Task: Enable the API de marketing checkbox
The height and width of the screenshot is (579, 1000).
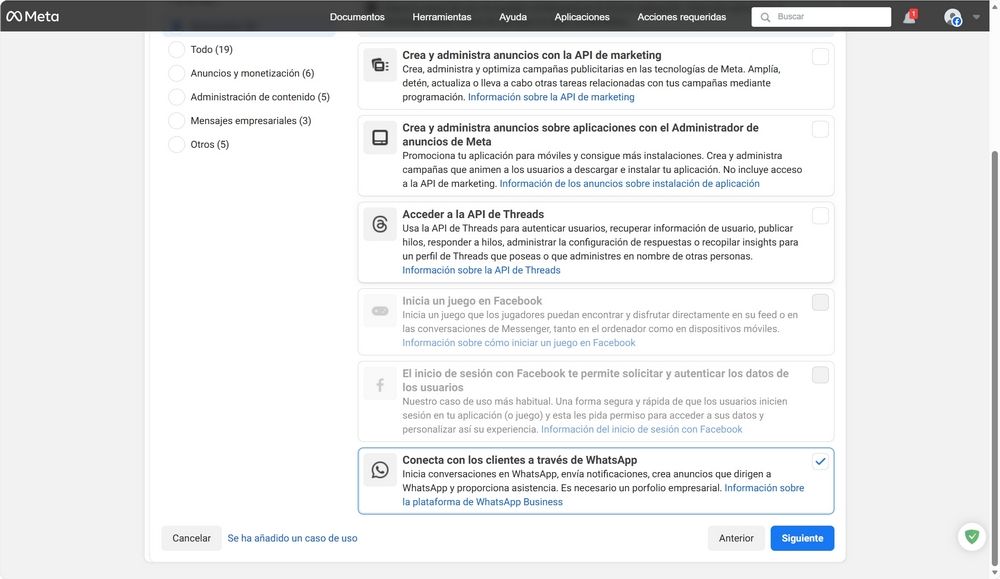Action: (820, 57)
